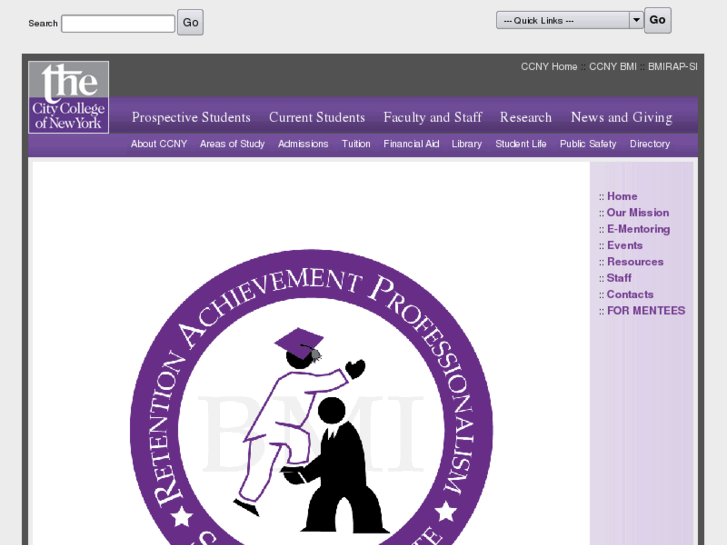
Task: Open the BMIRAP-SI top link
Action: tap(672, 67)
